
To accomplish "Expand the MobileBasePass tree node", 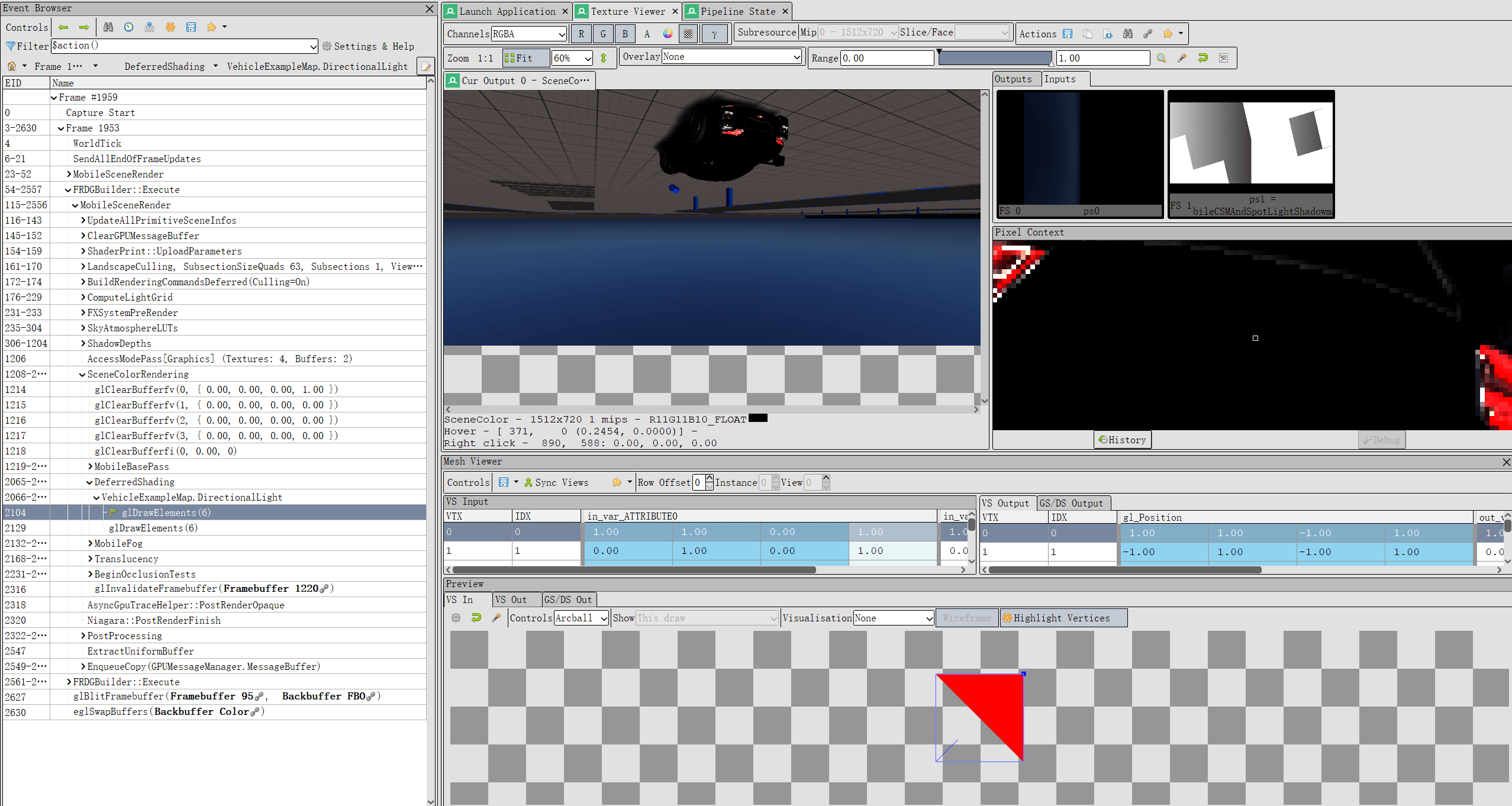I will tap(90, 466).
